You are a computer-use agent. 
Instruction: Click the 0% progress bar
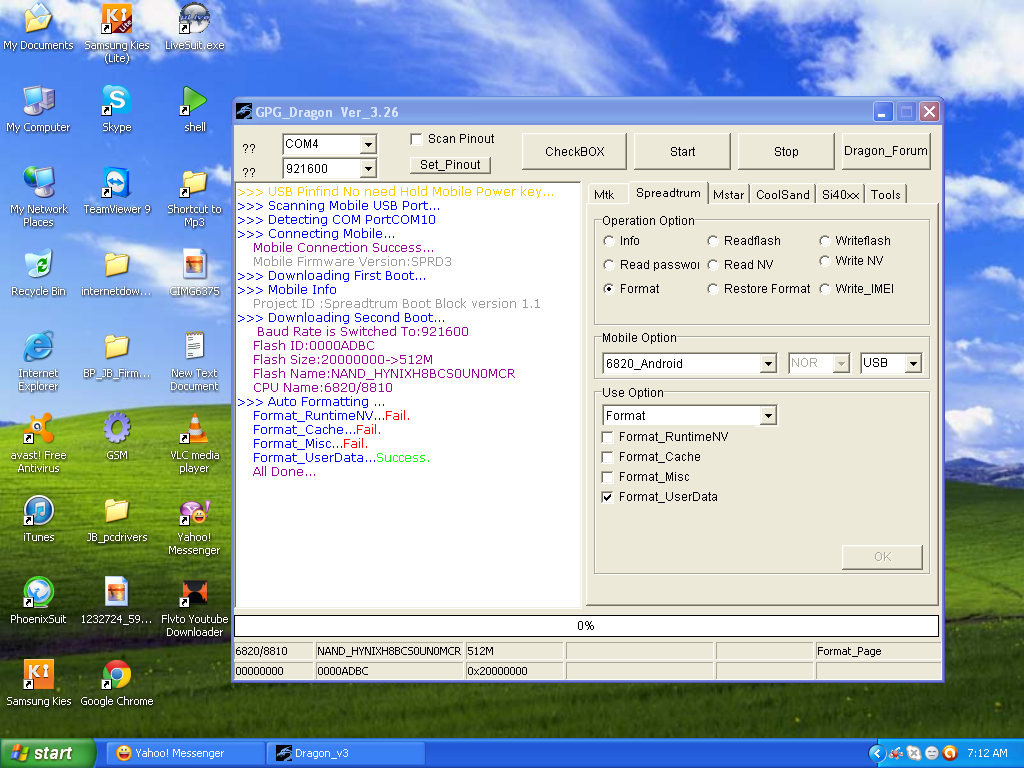click(x=586, y=626)
